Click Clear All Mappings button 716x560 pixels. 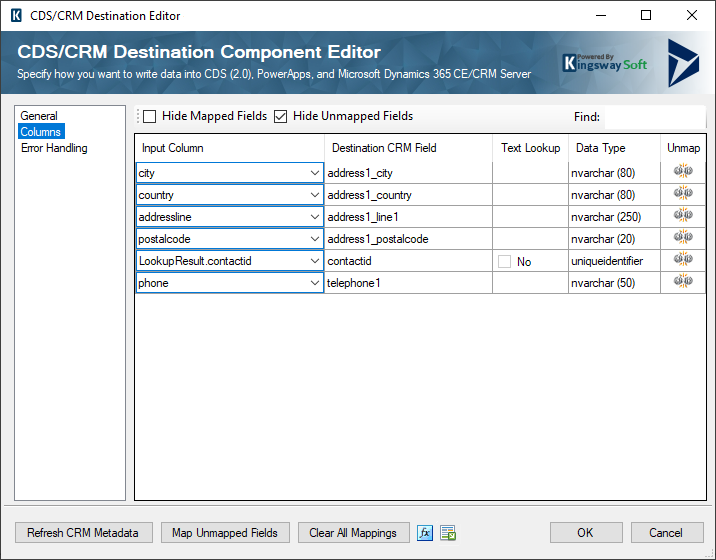point(353,533)
